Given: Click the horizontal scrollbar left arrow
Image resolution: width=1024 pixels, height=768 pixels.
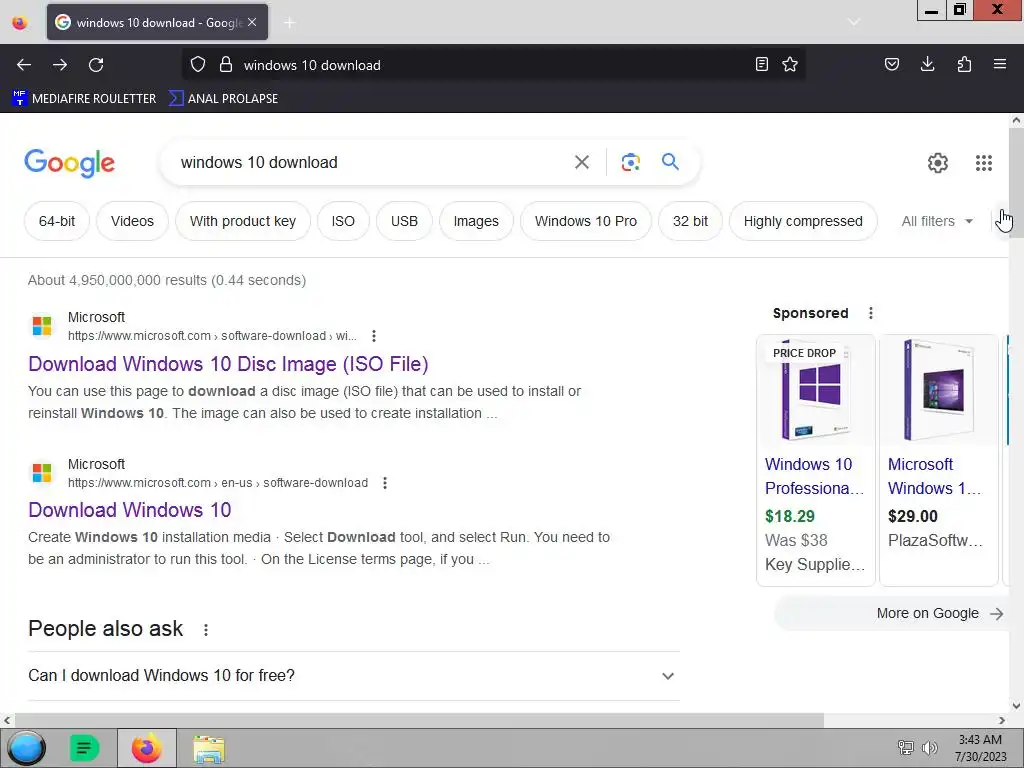Looking at the screenshot, I should click(x=7, y=720).
